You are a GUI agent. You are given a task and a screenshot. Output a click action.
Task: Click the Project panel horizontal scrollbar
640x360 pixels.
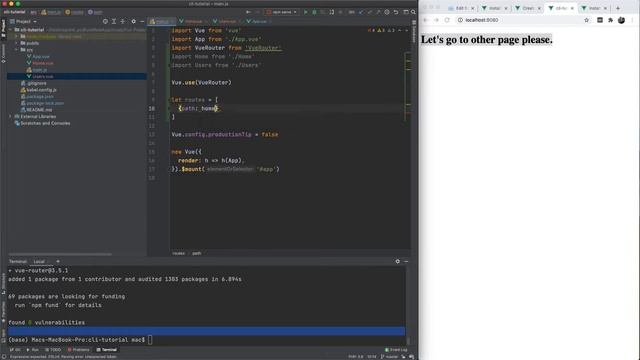tap(60, 254)
